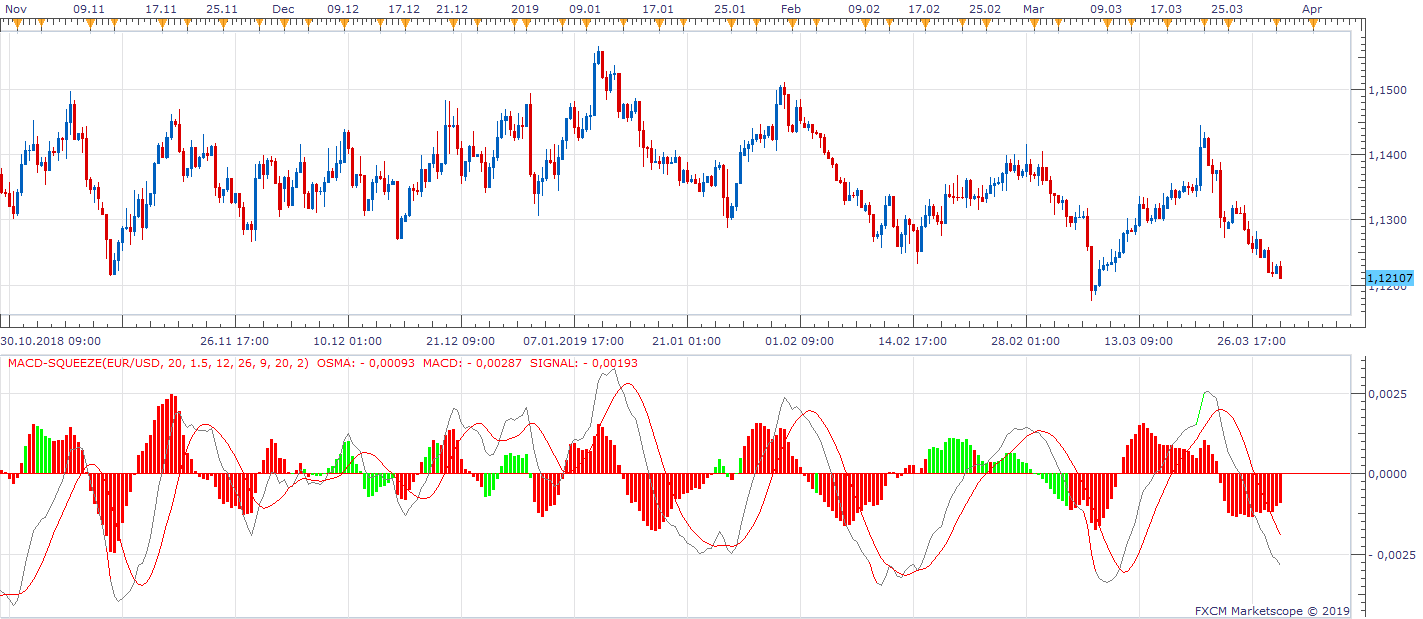Click the 17.01 date on top axis
This screenshot has width=1423, height=619.
[x=658, y=8]
